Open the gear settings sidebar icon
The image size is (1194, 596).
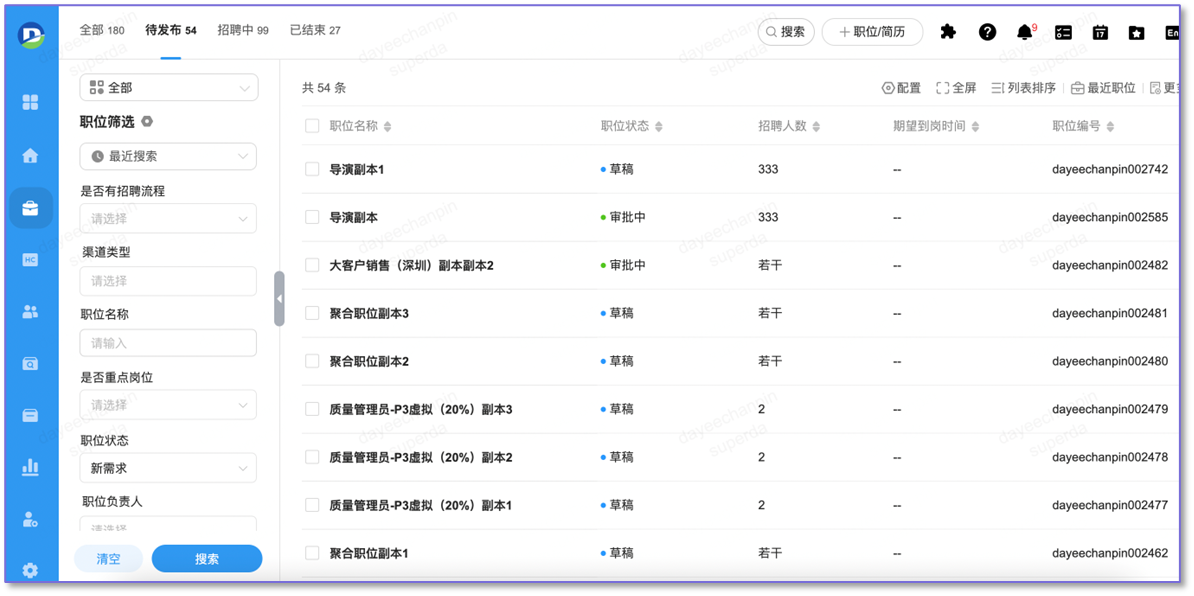(x=30, y=569)
